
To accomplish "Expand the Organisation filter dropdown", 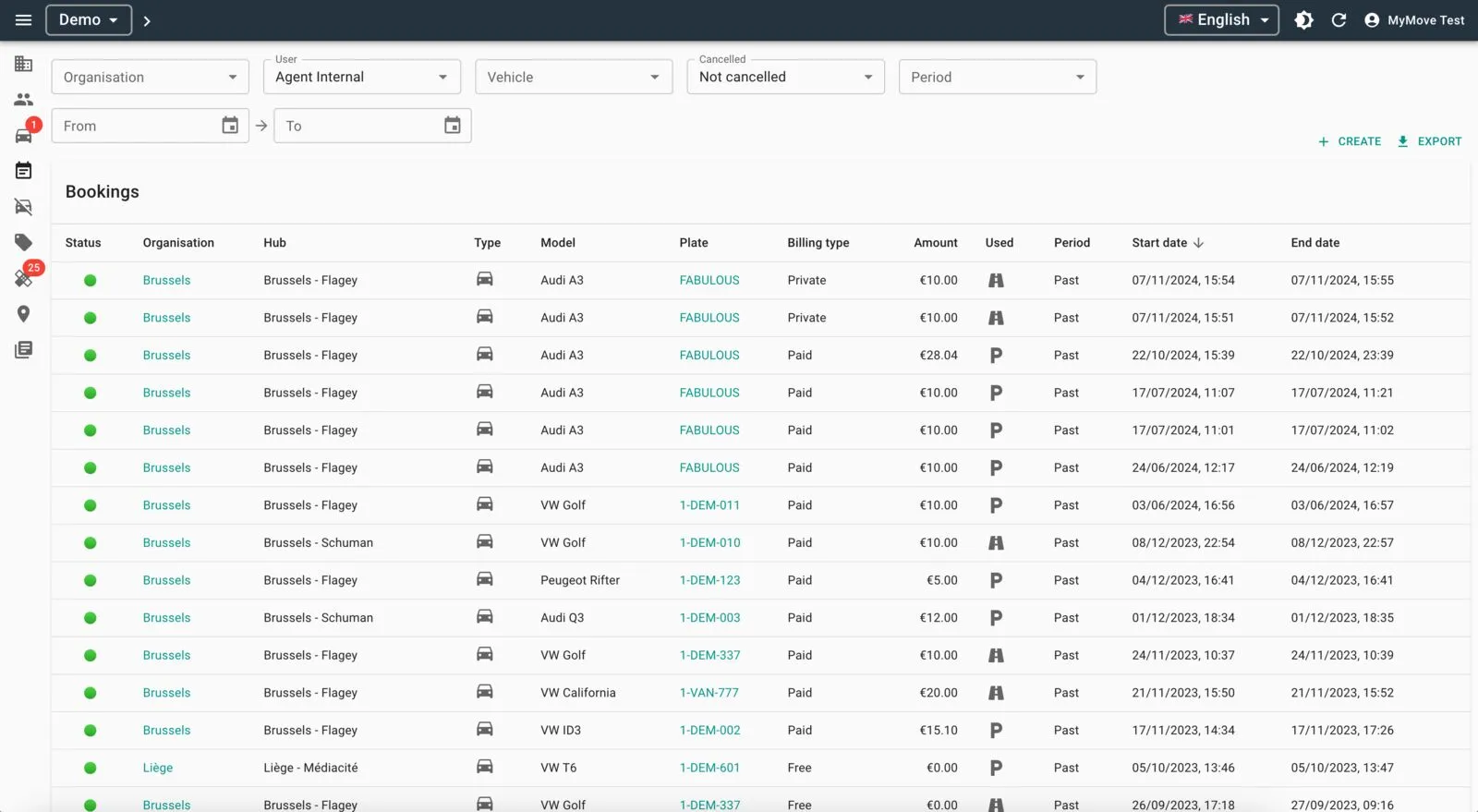I will [150, 77].
